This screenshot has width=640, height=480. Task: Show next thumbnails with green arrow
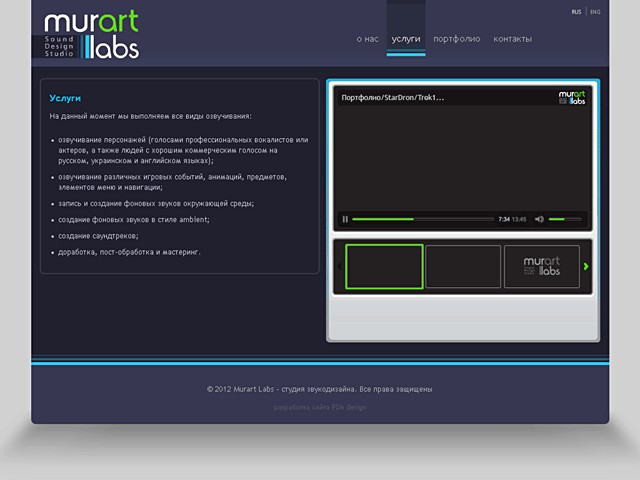click(x=586, y=267)
